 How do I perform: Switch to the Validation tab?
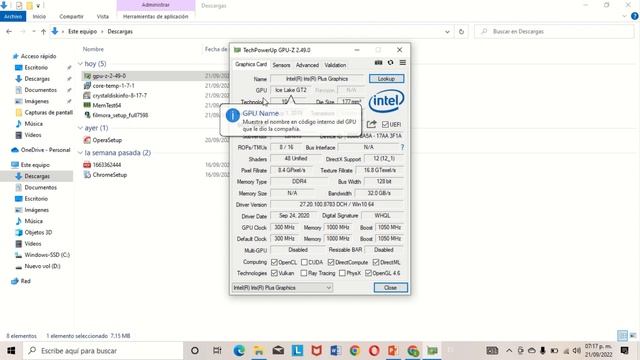[x=335, y=65]
